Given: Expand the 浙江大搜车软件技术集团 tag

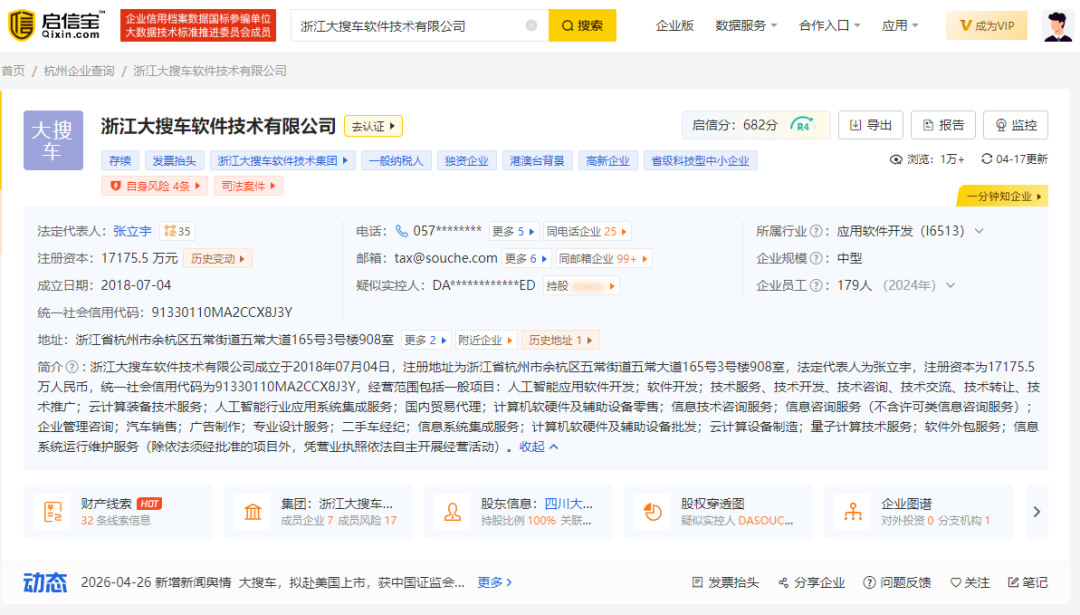Looking at the screenshot, I should click(x=282, y=160).
